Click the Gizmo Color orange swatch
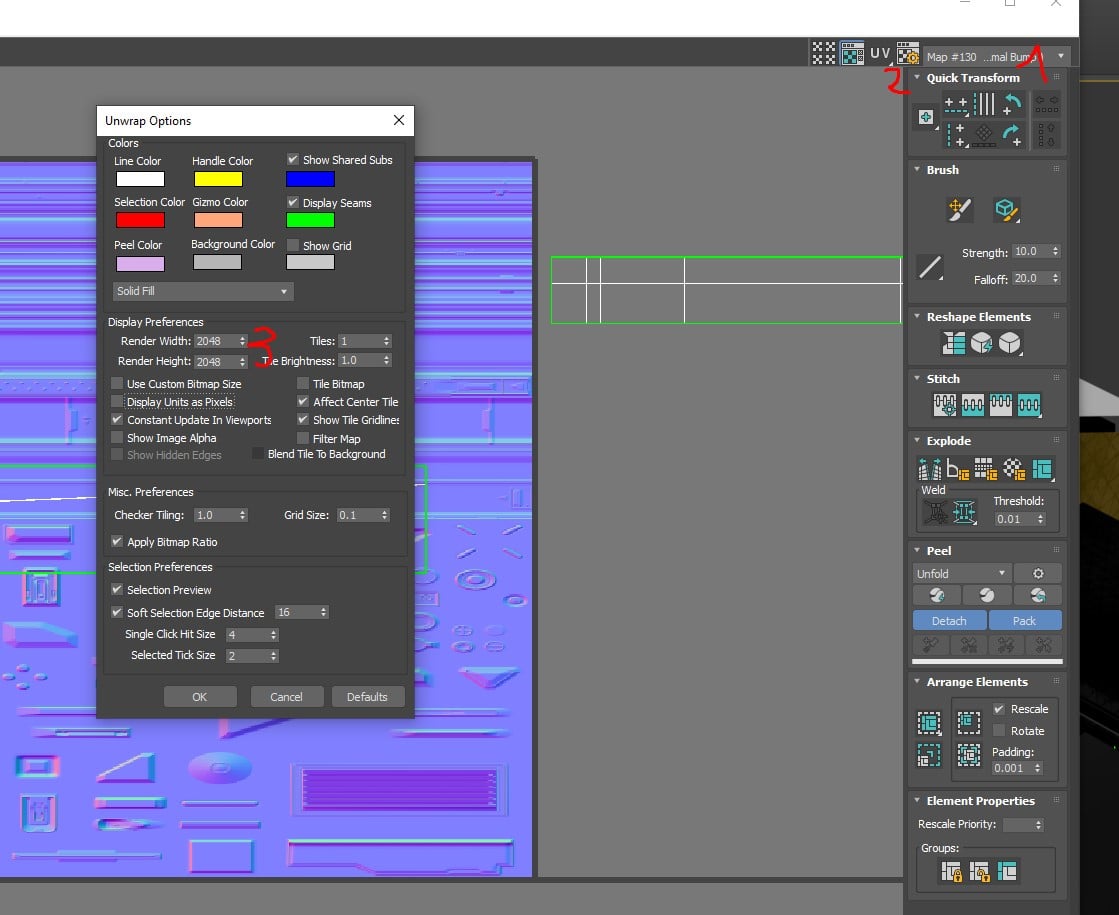1119x915 pixels. click(218, 220)
